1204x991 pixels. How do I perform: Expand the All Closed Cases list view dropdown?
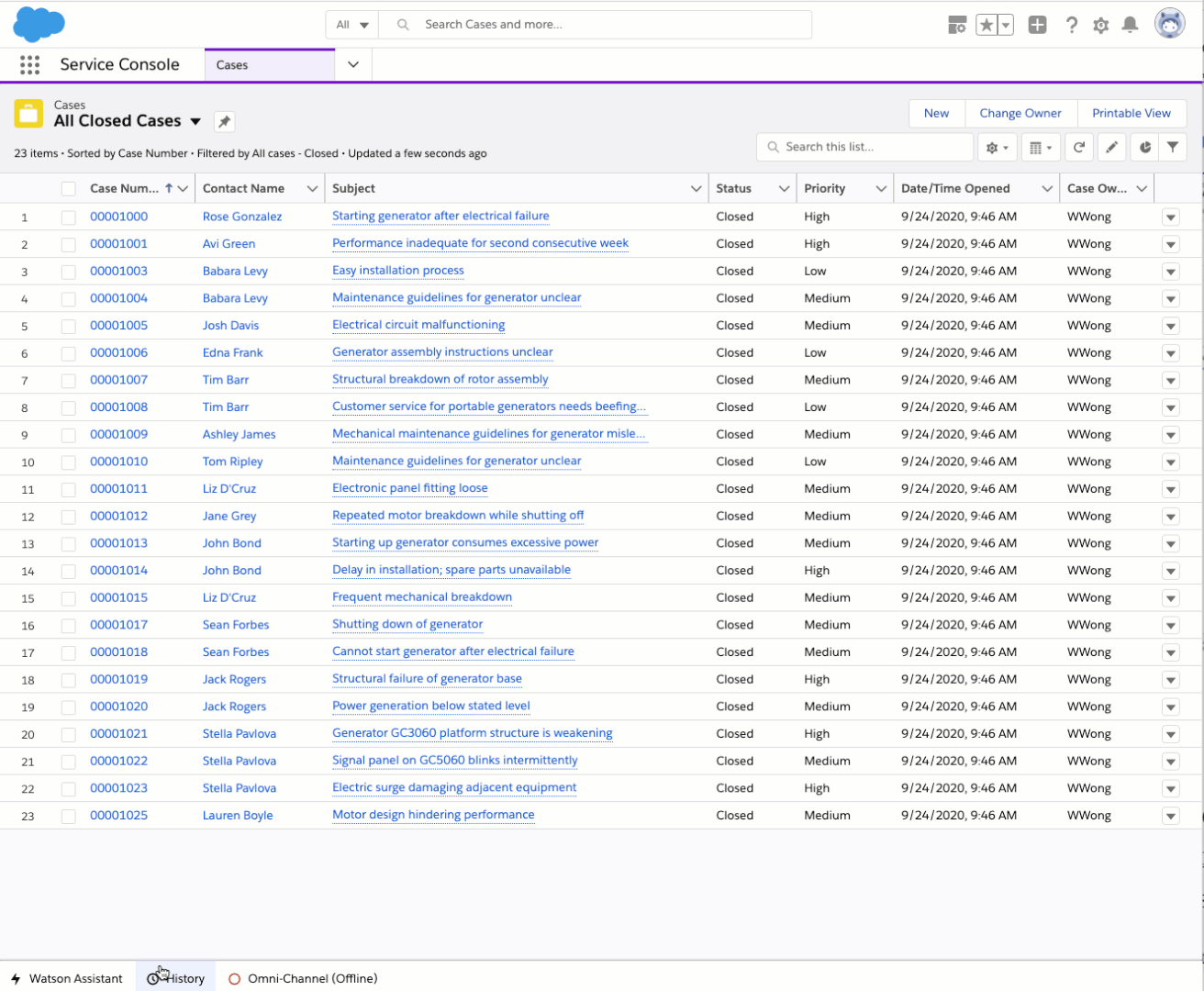pyautogui.click(x=195, y=121)
